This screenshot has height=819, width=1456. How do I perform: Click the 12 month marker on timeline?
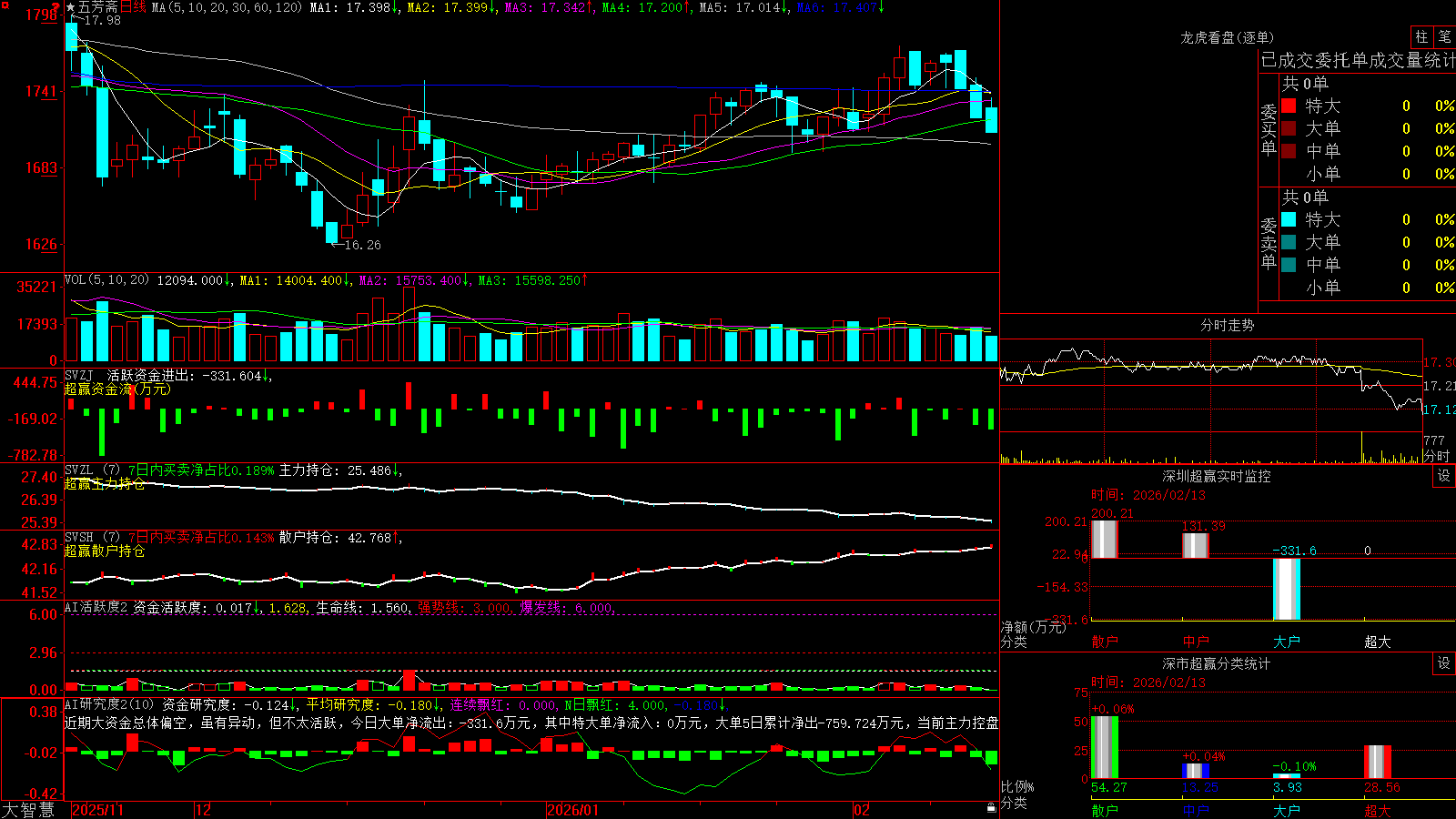pos(204,810)
